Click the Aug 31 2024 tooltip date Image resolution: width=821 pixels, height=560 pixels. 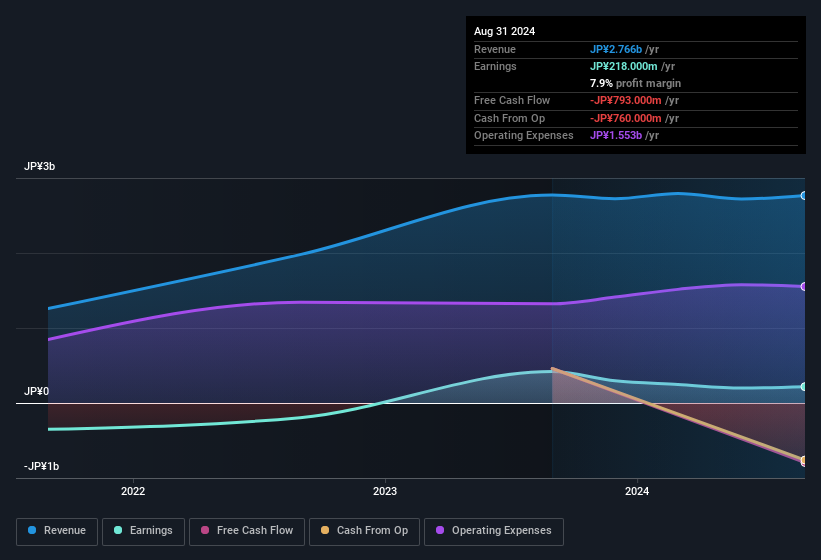tap(504, 31)
